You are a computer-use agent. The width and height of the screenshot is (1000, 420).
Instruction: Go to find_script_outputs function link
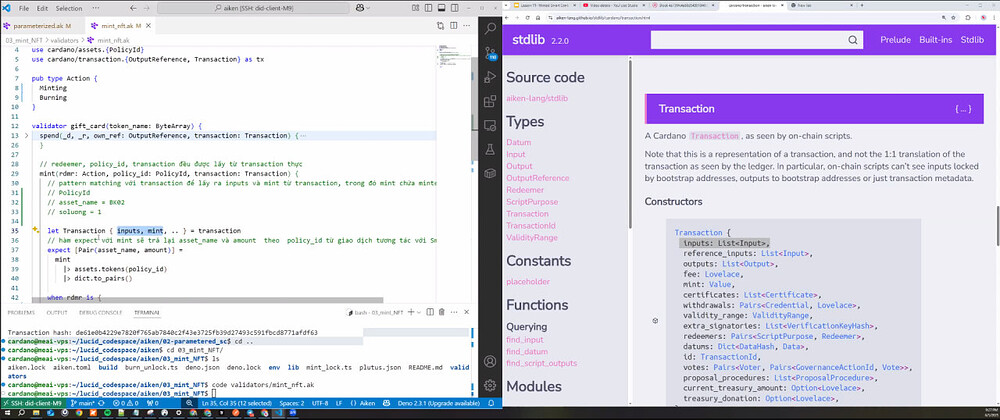(x=541, y=363)
